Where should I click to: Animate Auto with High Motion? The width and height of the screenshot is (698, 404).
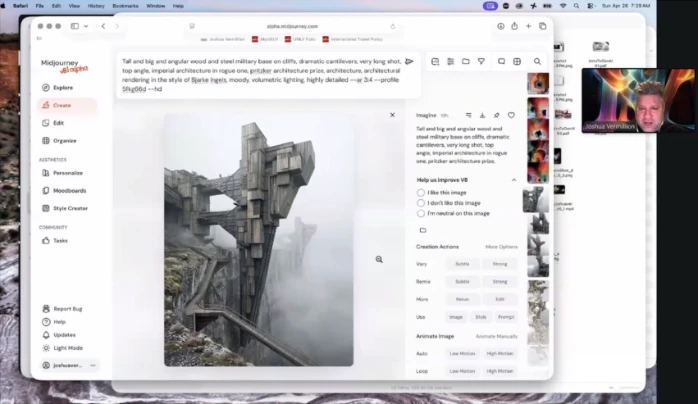coord(500,354)
